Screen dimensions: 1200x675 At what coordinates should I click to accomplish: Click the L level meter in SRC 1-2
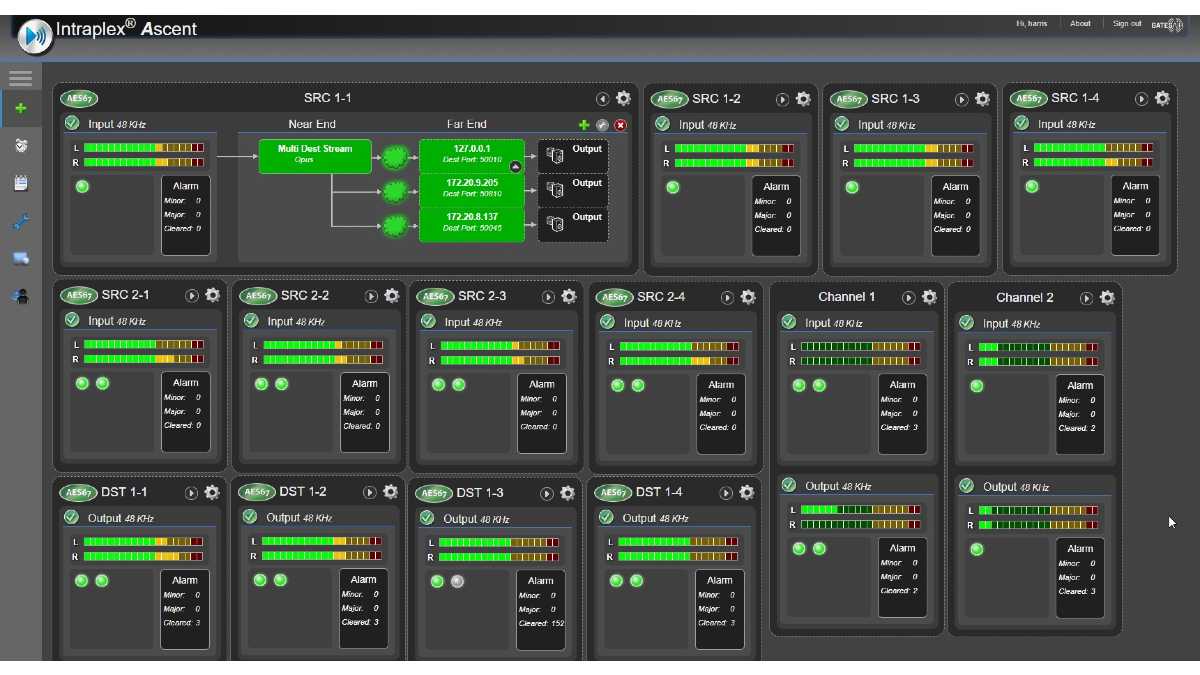point(734,149)
